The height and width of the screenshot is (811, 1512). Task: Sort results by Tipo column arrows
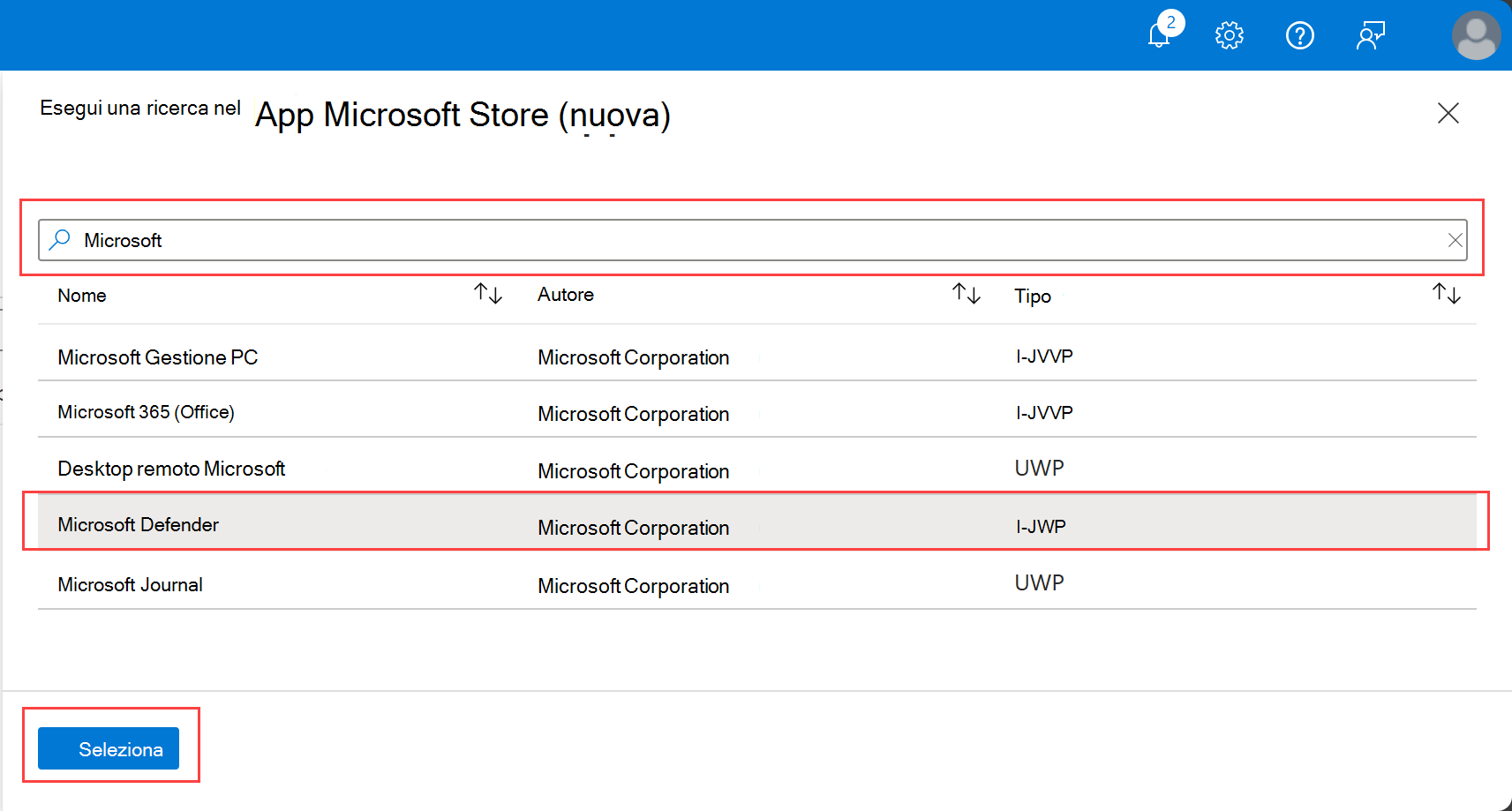click(x=1447, y=294)
